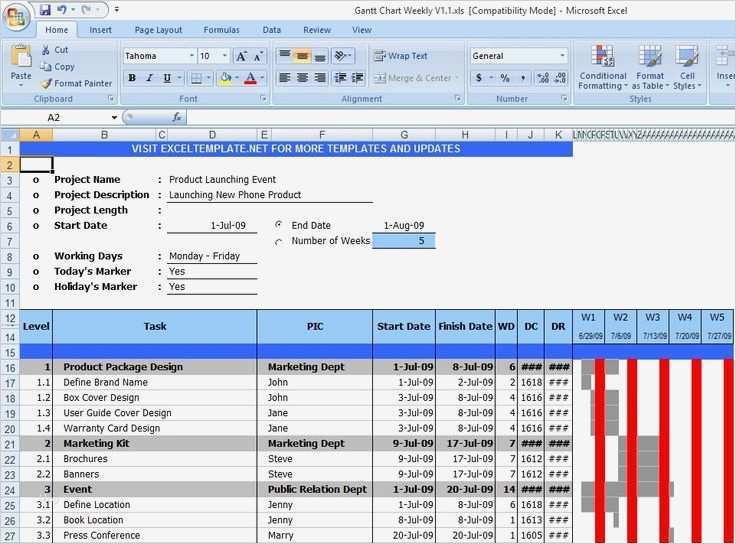Screen dimensions: 736x544
Task: Select the Number of Weeks radio button
Action: coord(278,241)
